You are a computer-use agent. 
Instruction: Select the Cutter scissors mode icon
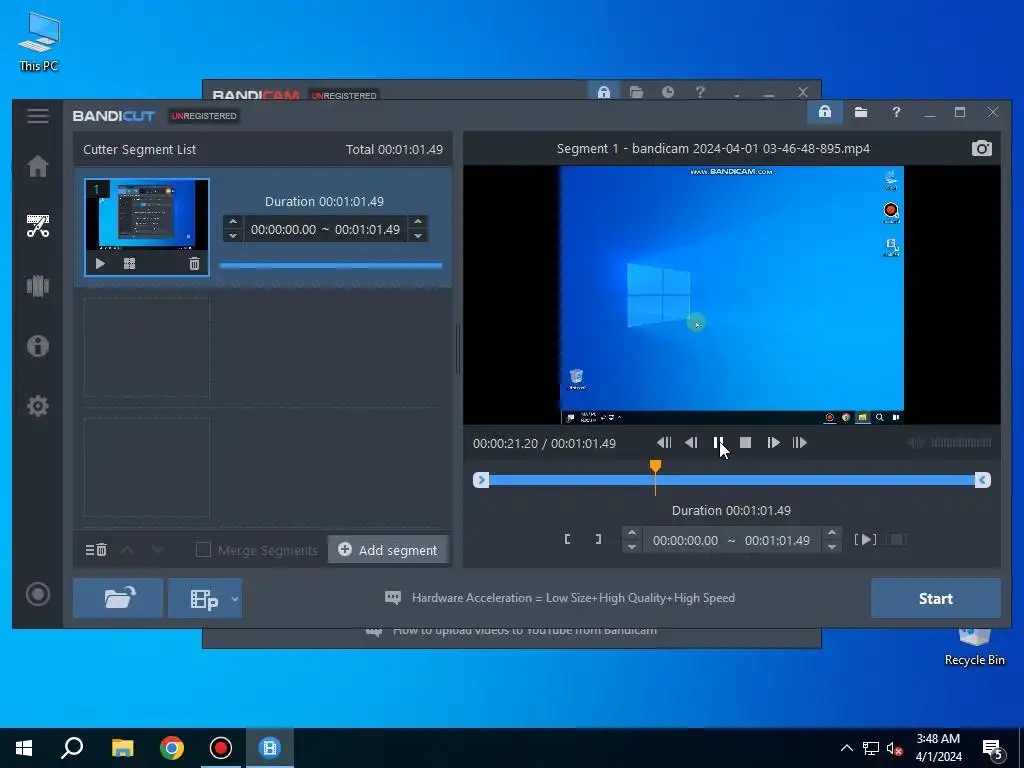point(38,226)
